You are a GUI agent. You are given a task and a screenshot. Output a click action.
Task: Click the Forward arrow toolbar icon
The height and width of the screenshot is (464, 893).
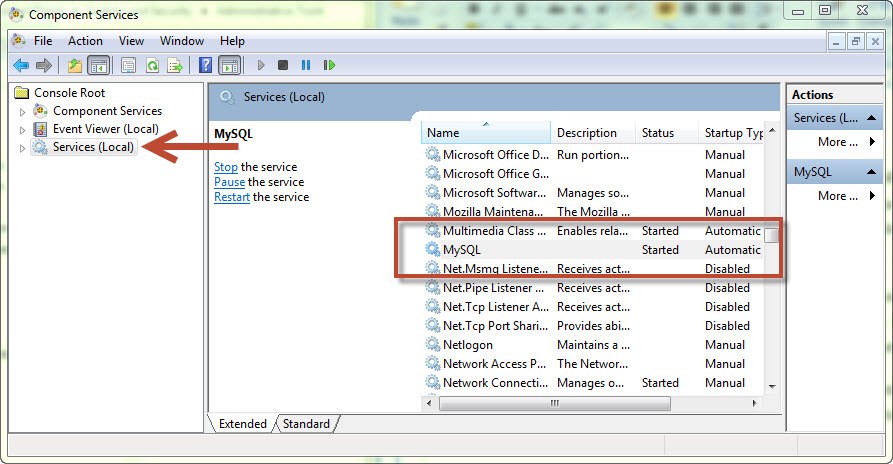44,65
